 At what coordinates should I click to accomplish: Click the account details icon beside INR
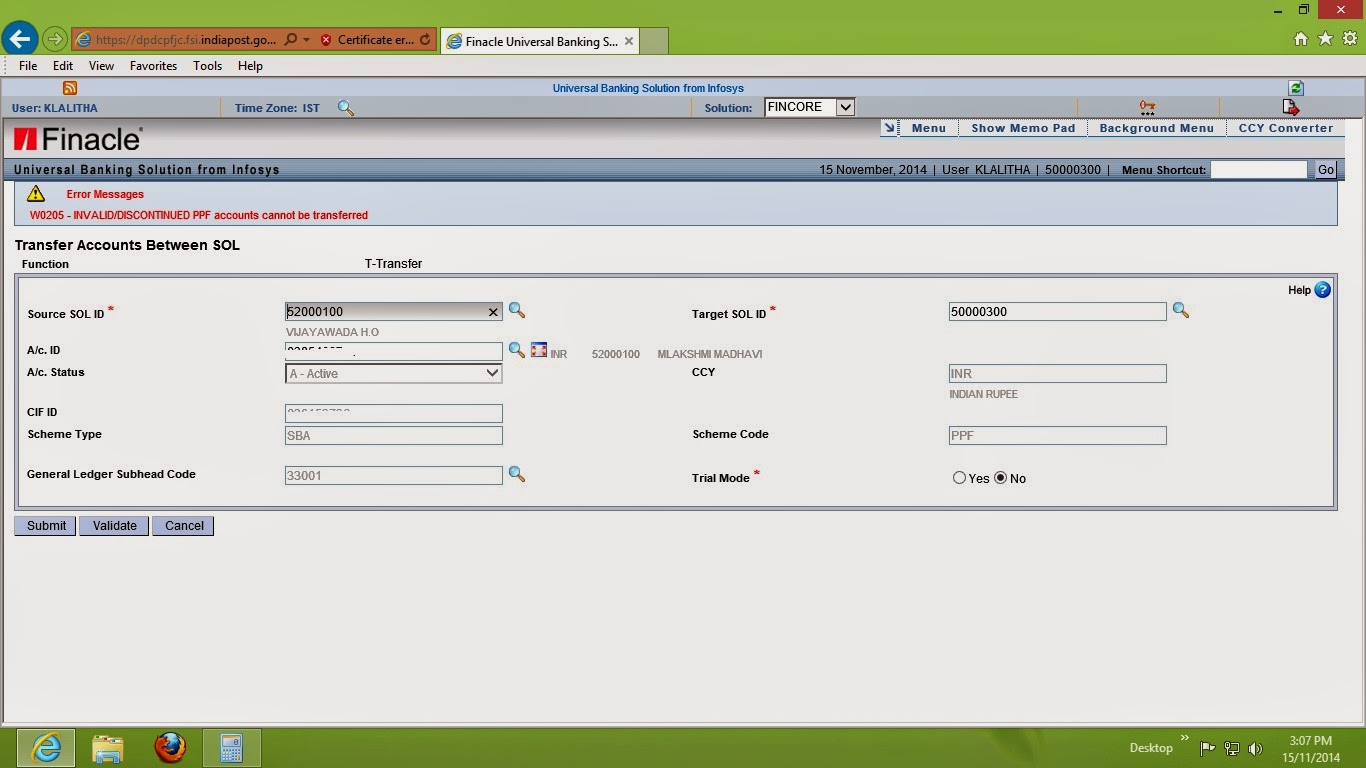coord(539,350)
